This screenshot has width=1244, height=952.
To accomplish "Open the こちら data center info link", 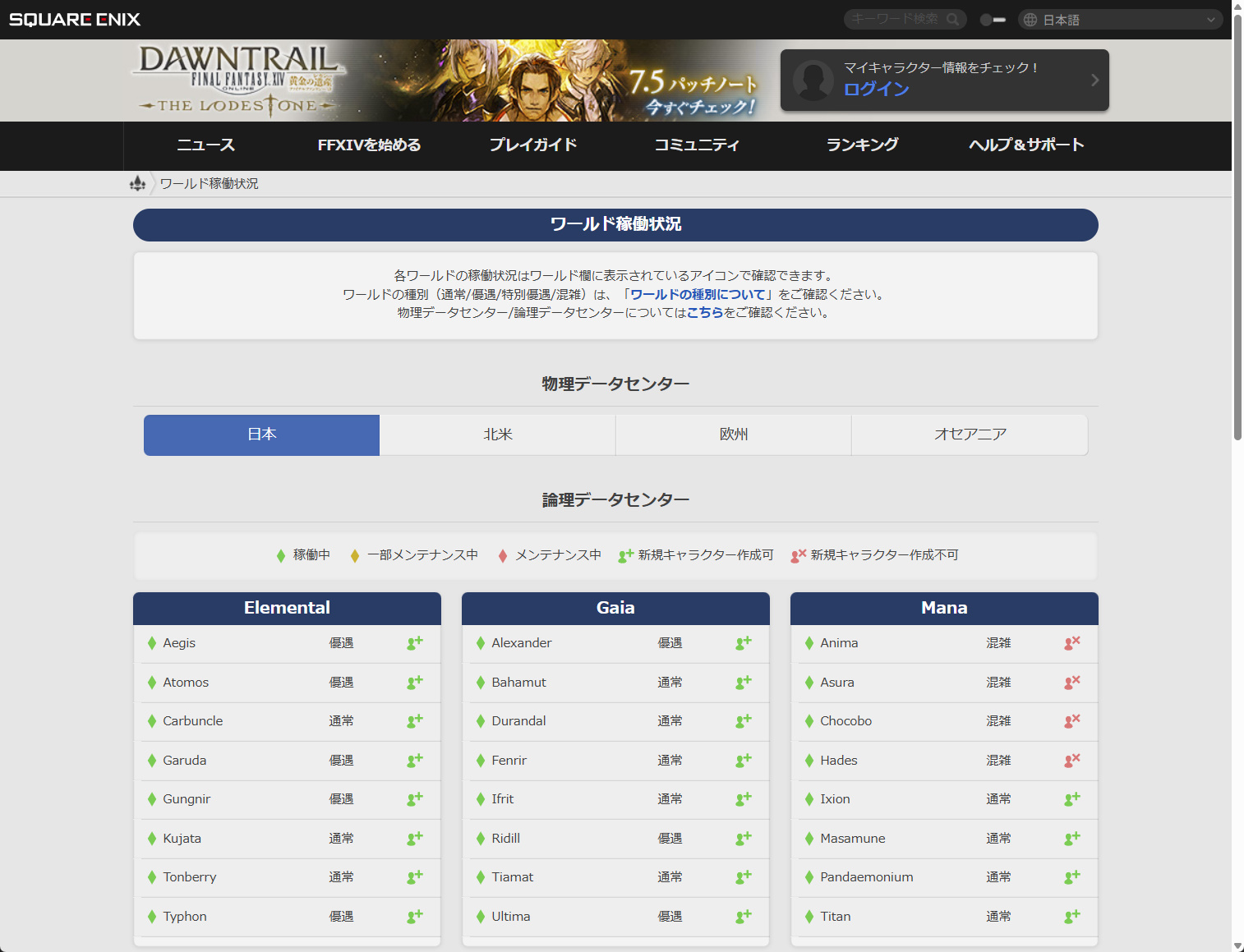I will pos(705,312).
